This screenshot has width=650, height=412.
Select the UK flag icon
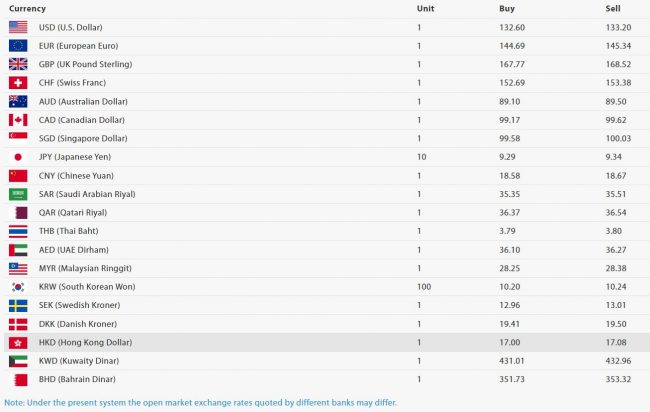[x=18, y=64]
